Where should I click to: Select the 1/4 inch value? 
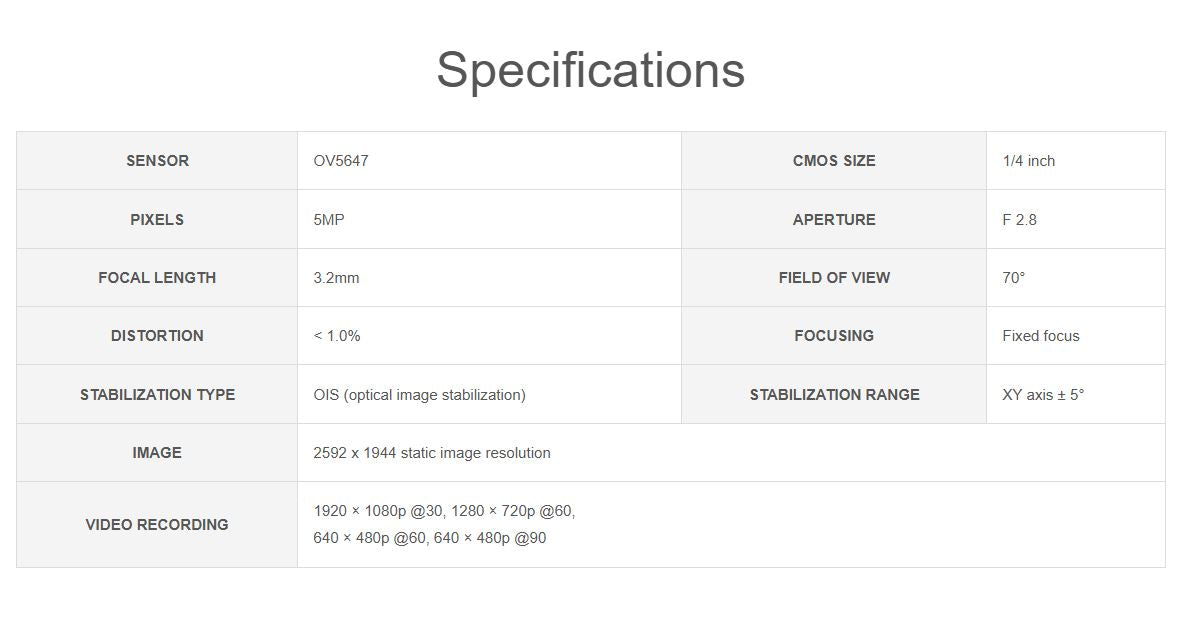1028,161
